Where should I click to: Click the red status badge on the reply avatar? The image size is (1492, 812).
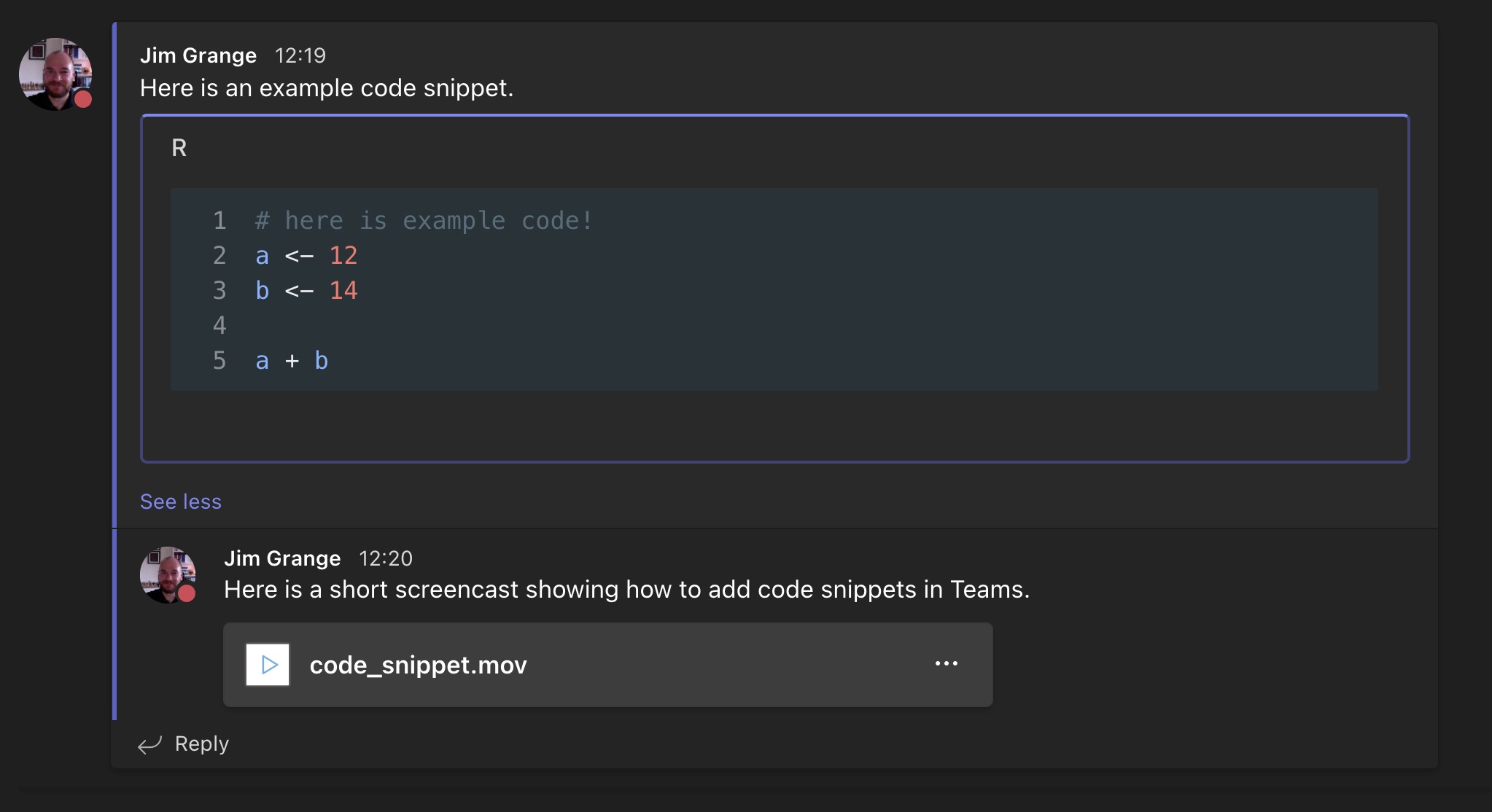tap(187, 593)
